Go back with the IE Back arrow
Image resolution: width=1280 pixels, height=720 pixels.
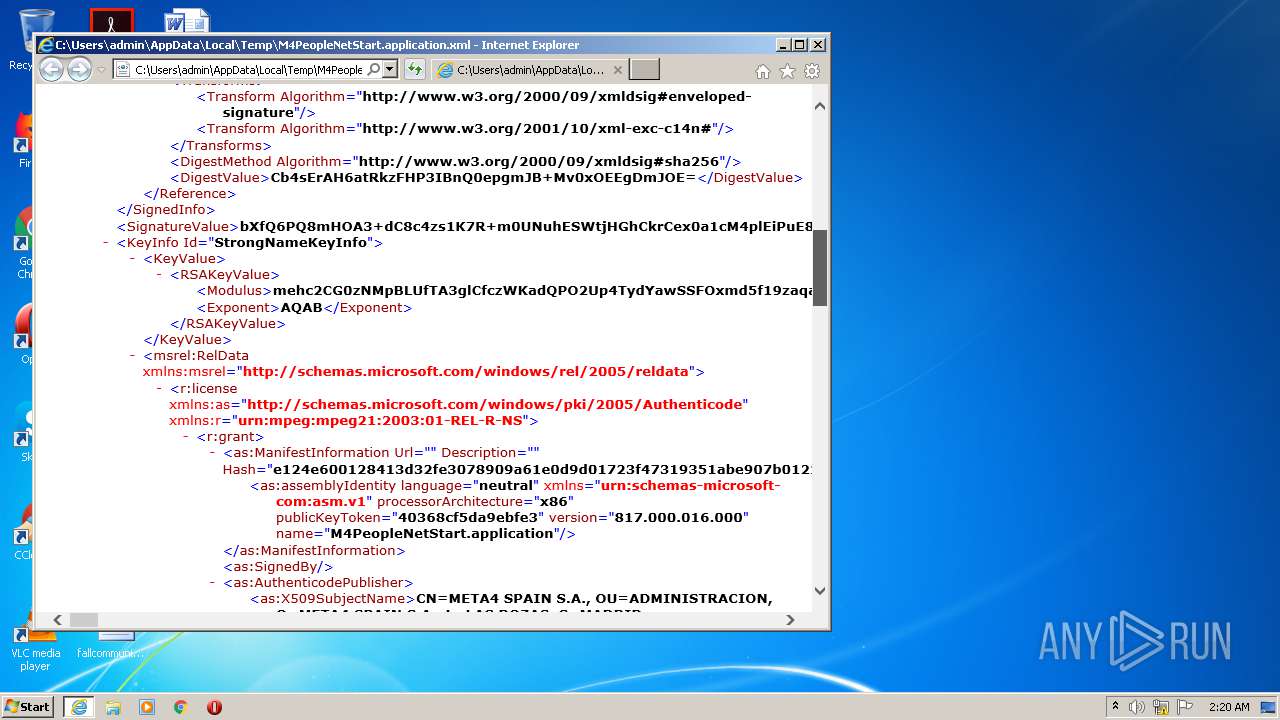51,70
